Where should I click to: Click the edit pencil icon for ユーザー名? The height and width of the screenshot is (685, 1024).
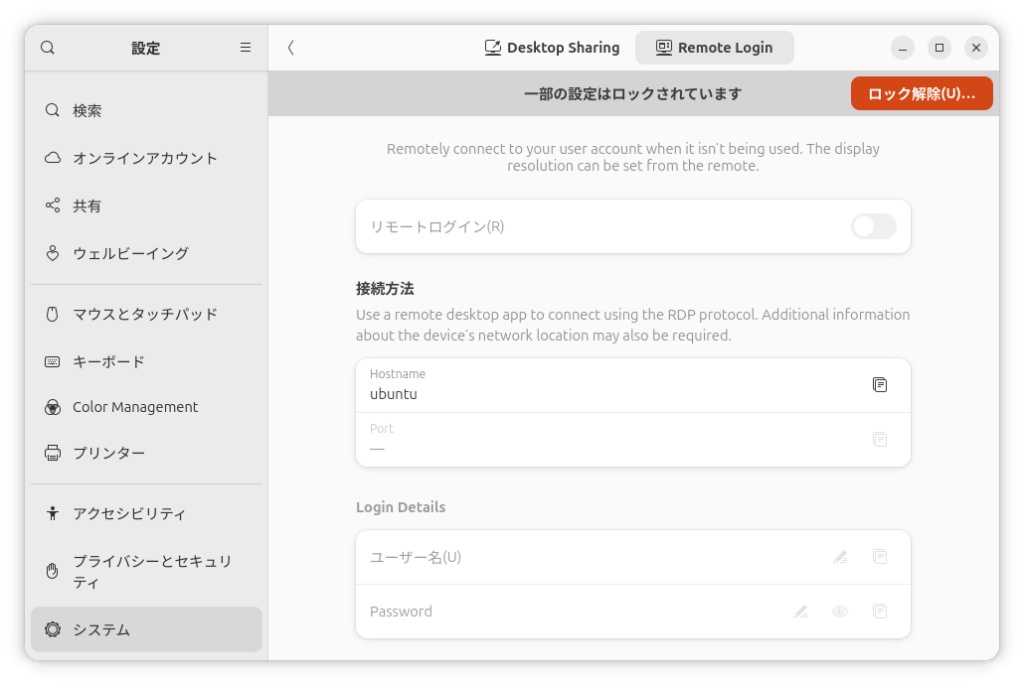point(840,557)
